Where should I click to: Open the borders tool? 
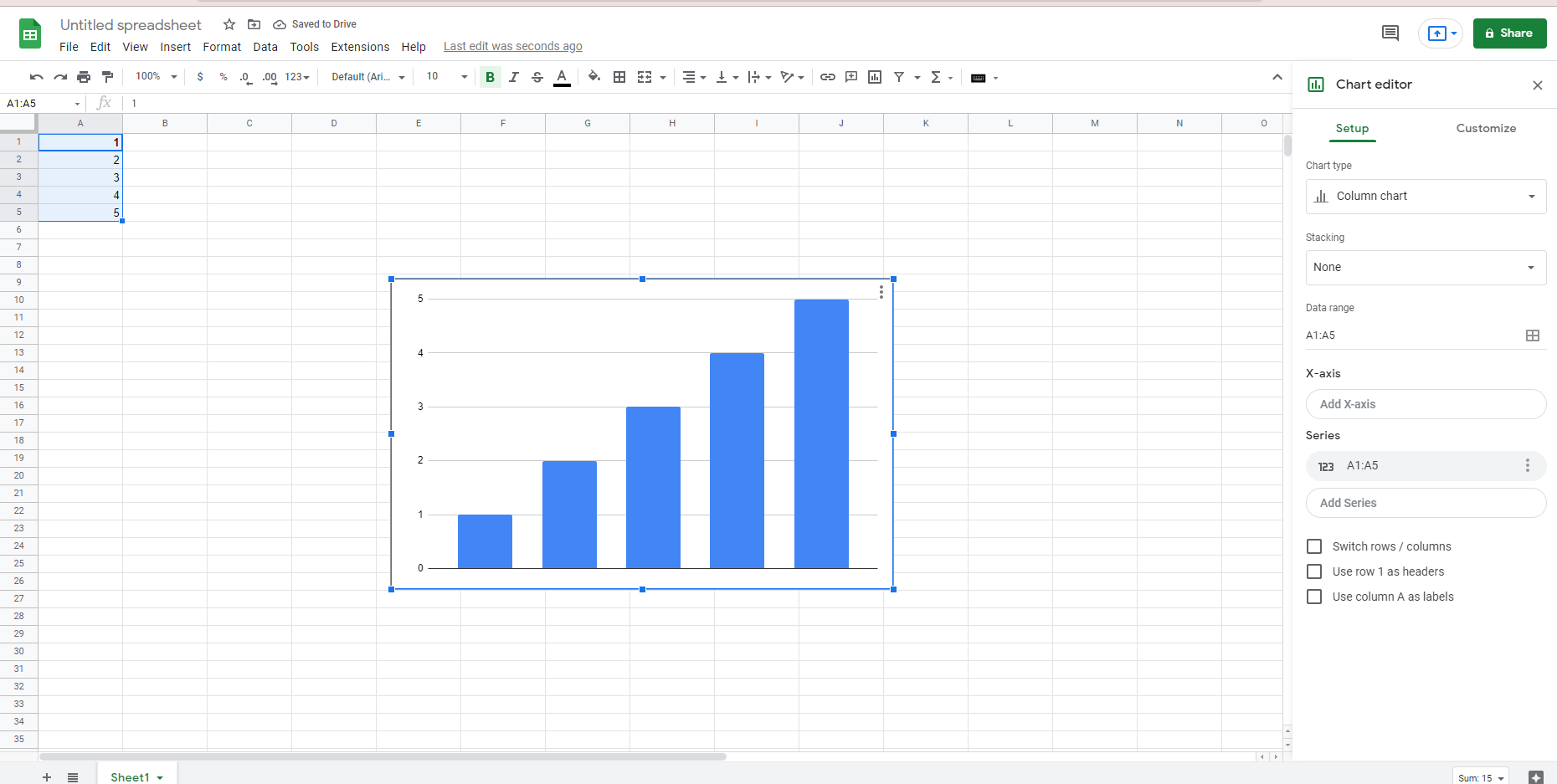(619, 77)
